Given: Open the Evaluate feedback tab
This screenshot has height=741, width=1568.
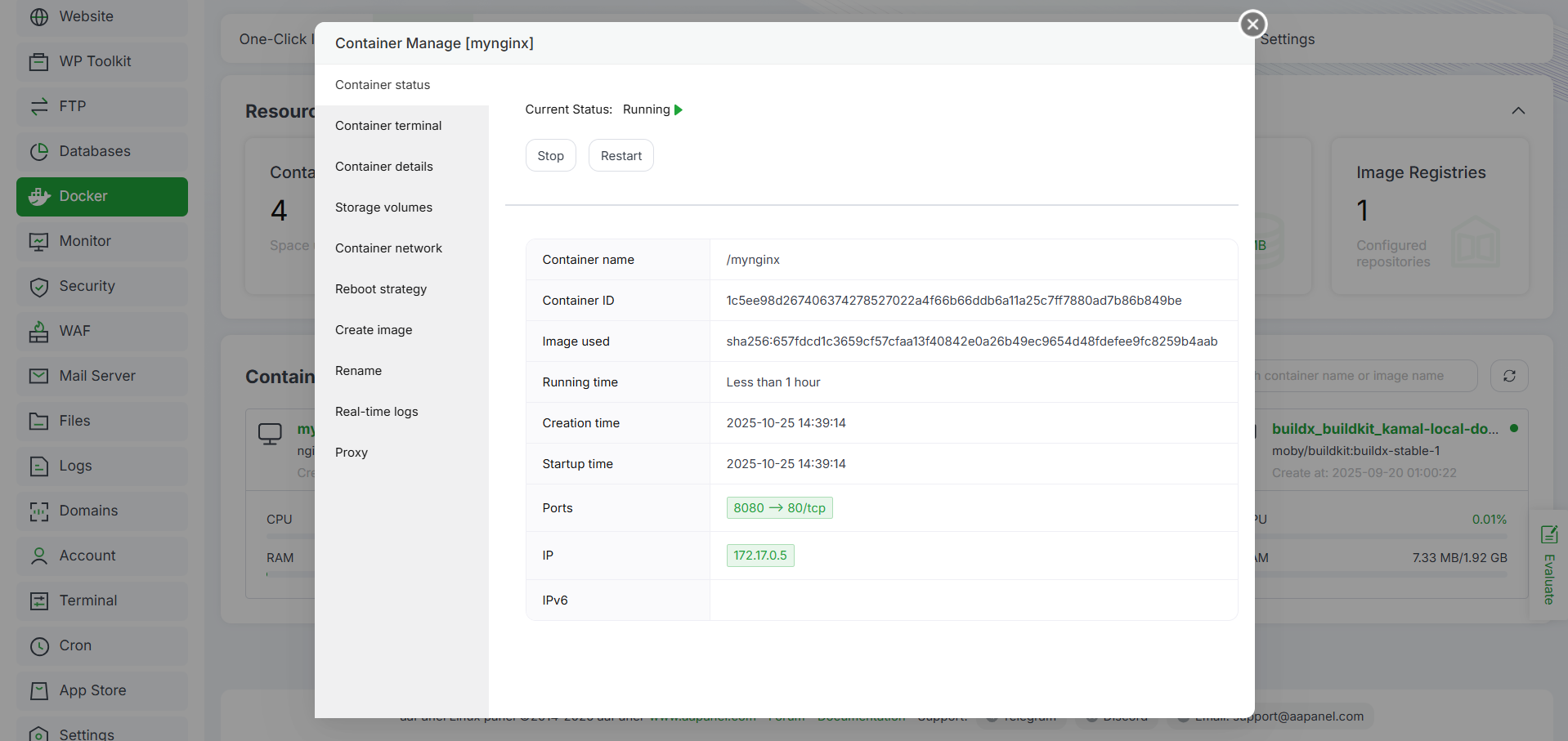Looking at the screenshot, I should click(1548, 565).
